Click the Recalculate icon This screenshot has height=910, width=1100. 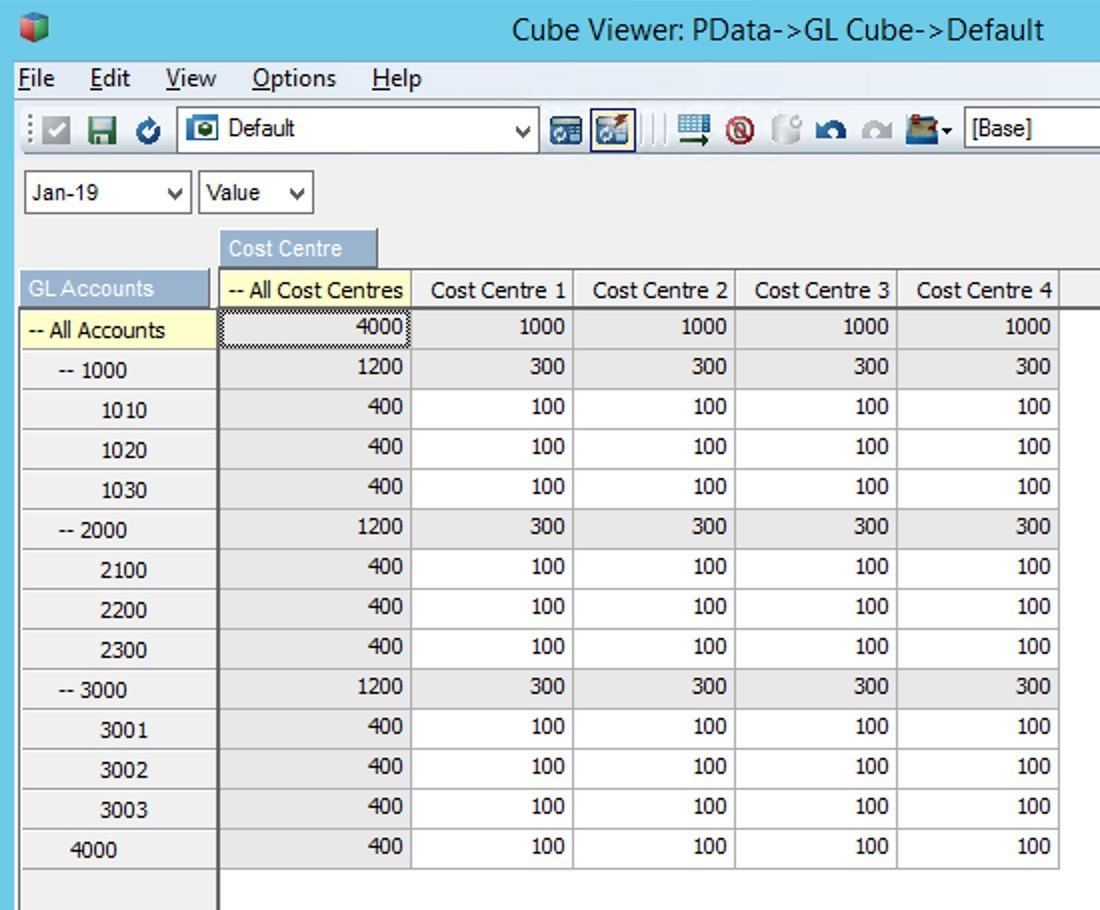coord(147,128)
